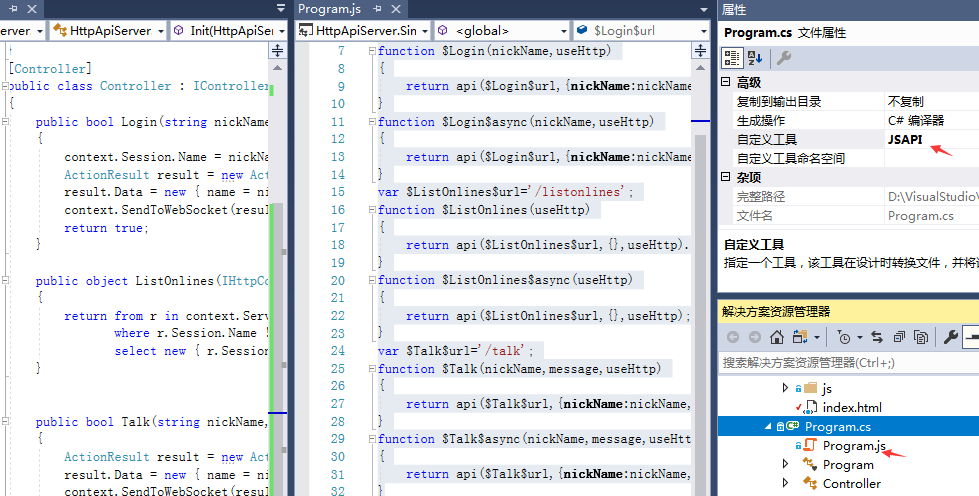Open Program.js editor's document list arrow
Screen dimensions: 979x496
pyautogui.click(x=704, y=9)
